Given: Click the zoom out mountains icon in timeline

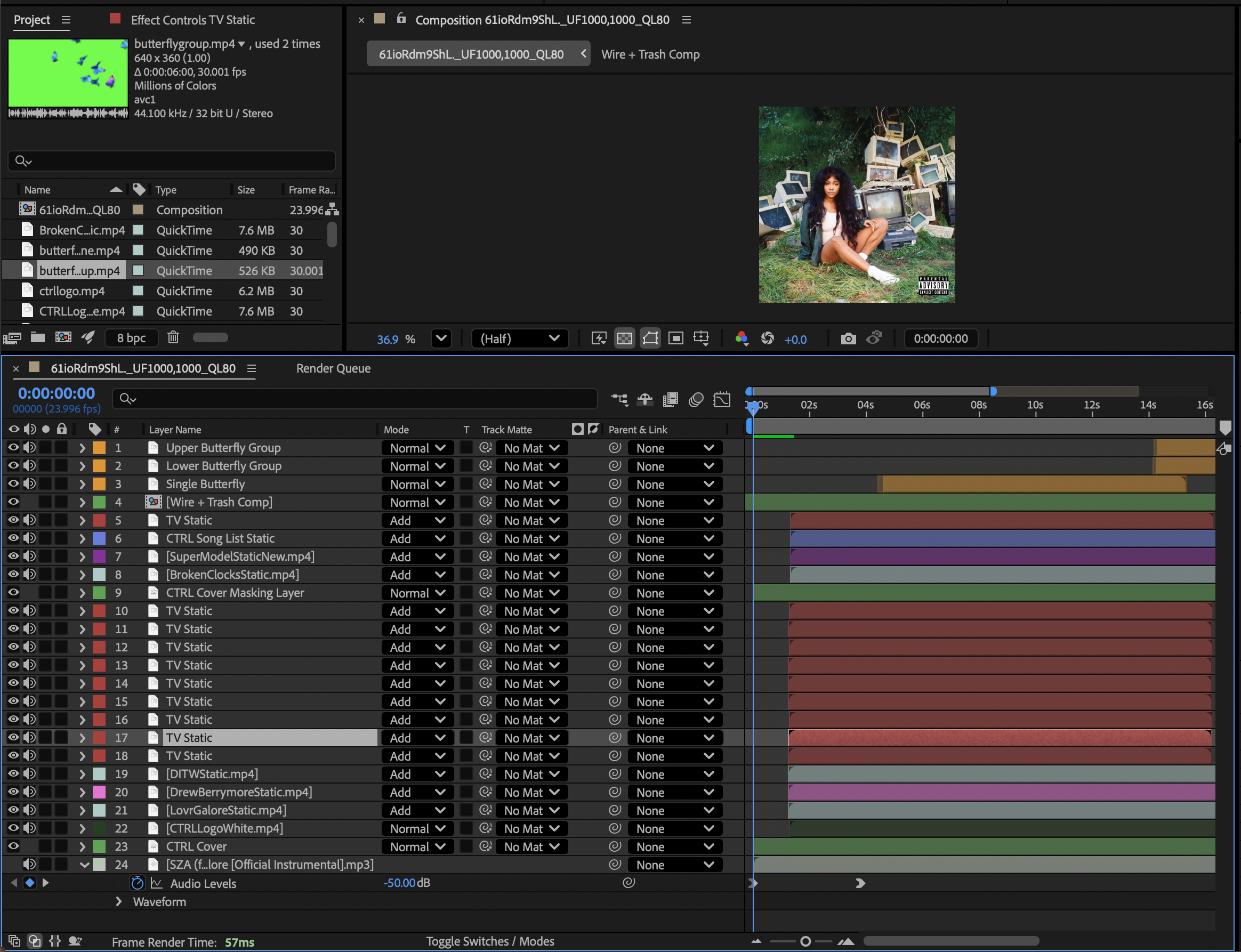Looking at the screenshot, I should (756, 941).
